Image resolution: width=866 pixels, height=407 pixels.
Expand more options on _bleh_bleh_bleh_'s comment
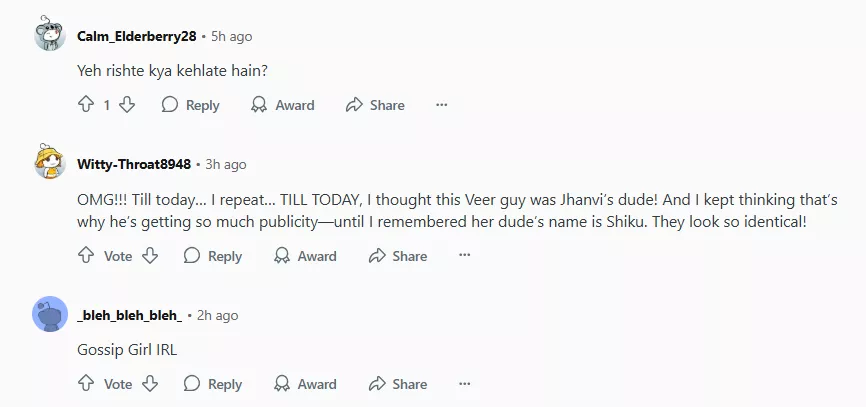pyautogui.click(x=464, y=384)
